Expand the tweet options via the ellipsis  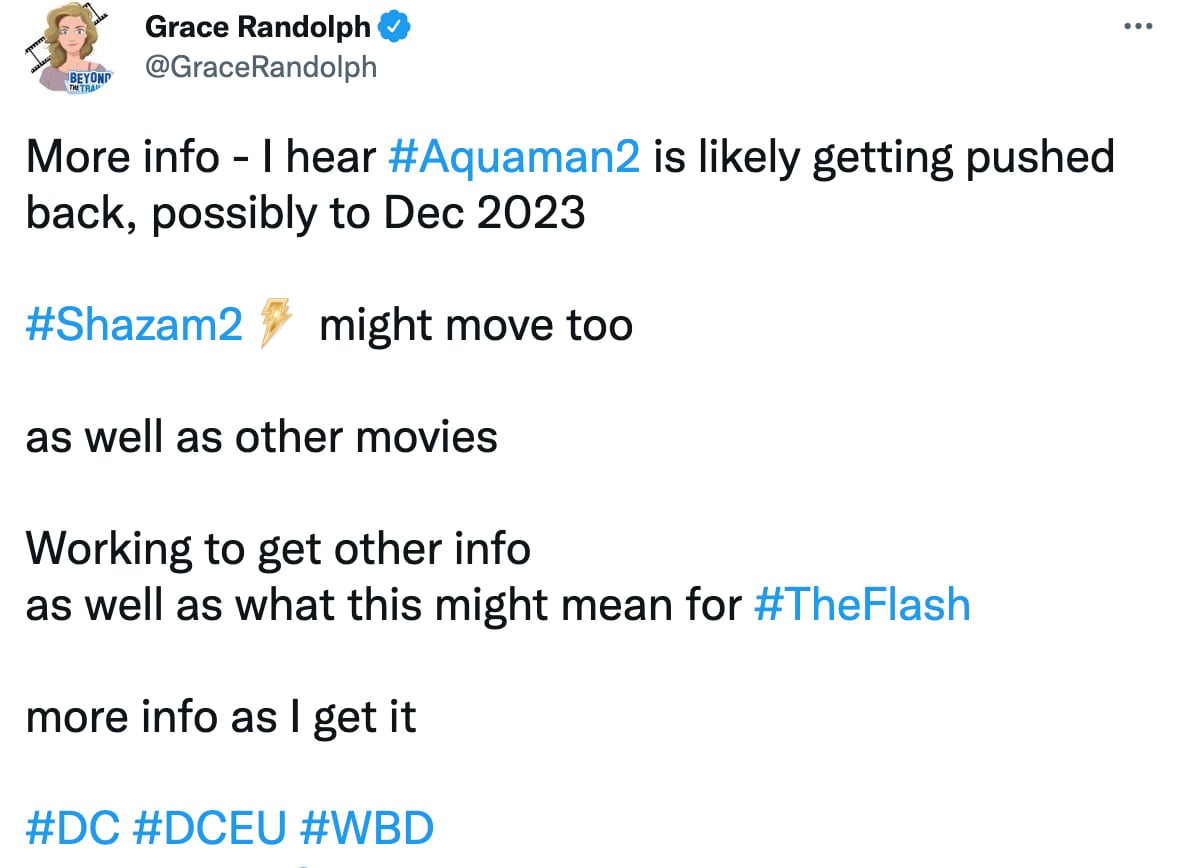point(1139,27)
